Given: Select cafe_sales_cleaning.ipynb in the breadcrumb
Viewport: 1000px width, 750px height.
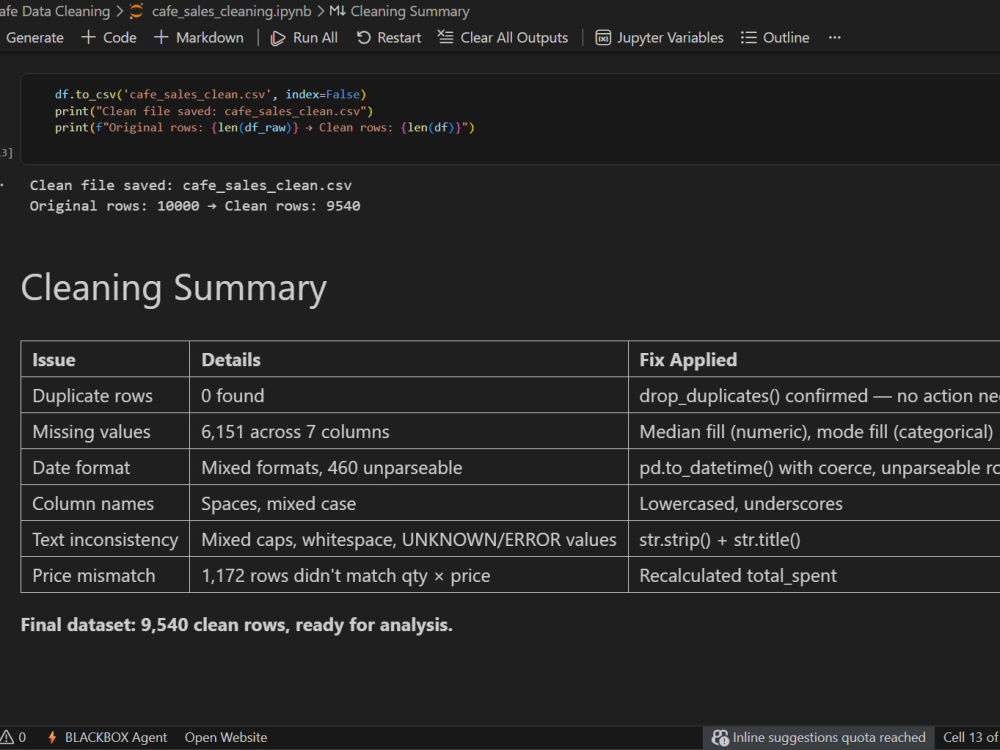Looking at the screenshot, I should [232, 11].
